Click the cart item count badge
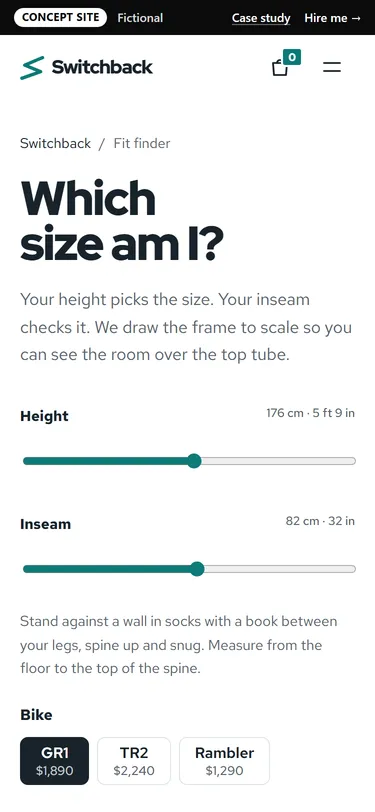Viewport: 375px width, 812px height. click(292, 57)
